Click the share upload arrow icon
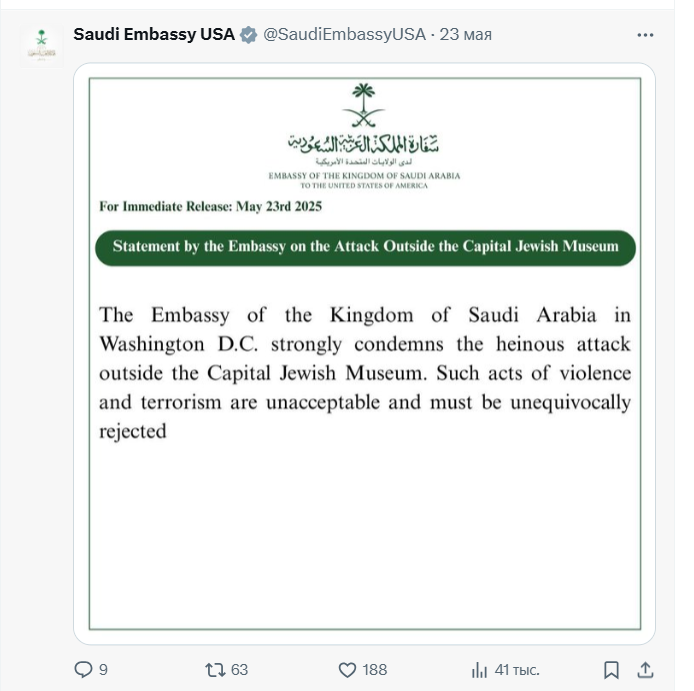Viewport: 694px width, 691px height. 645,669
